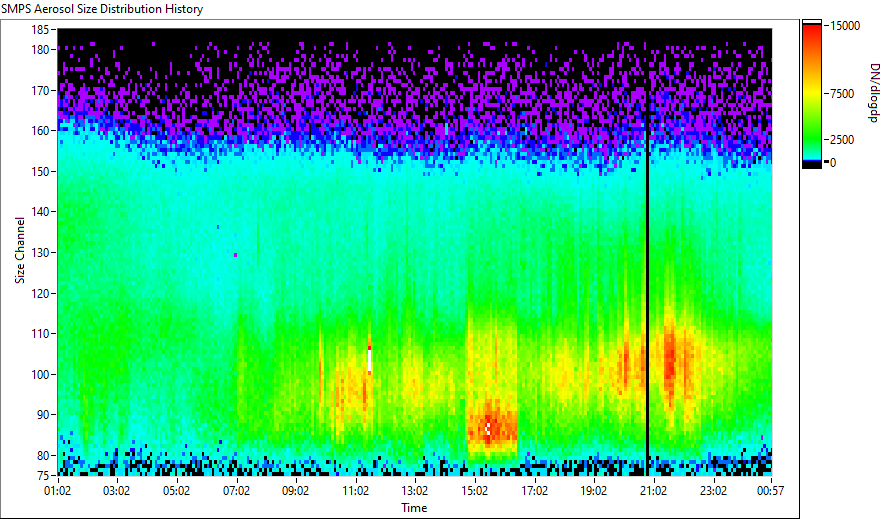Click the 01:02 start time label
The width and height of the screenshot is (884, 519).
point(58,491)
